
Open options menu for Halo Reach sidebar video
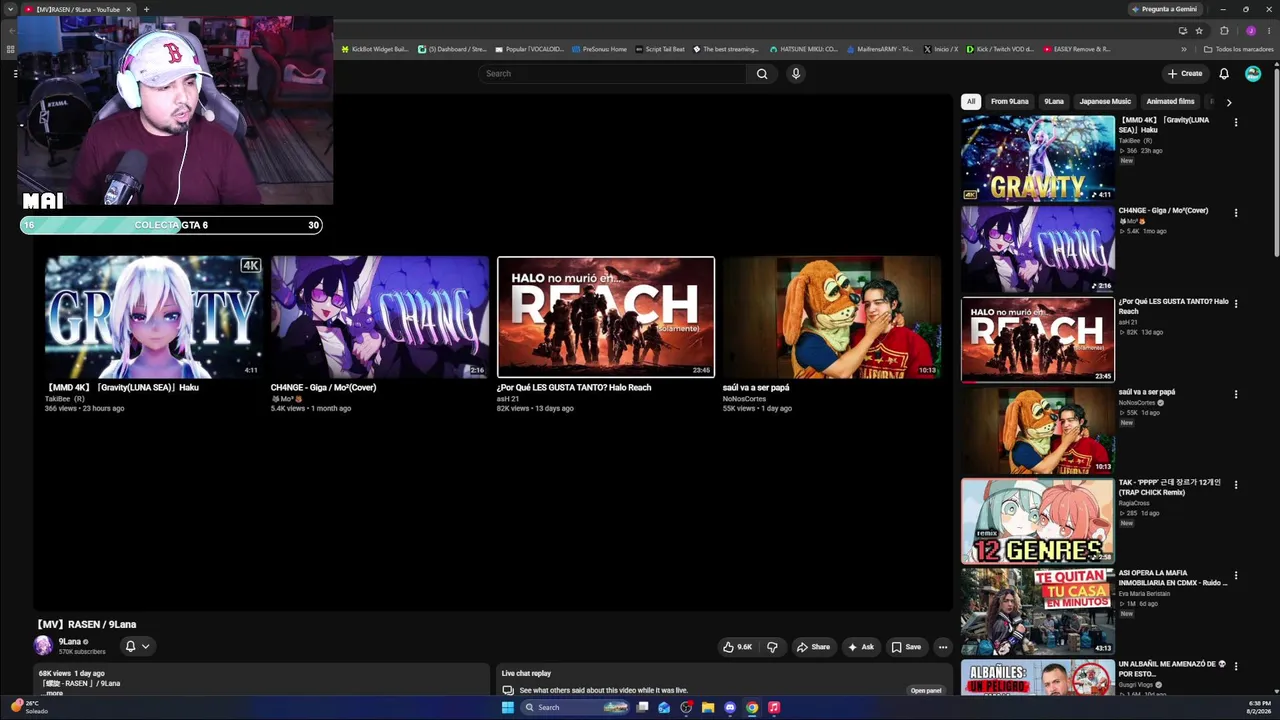1236,304
